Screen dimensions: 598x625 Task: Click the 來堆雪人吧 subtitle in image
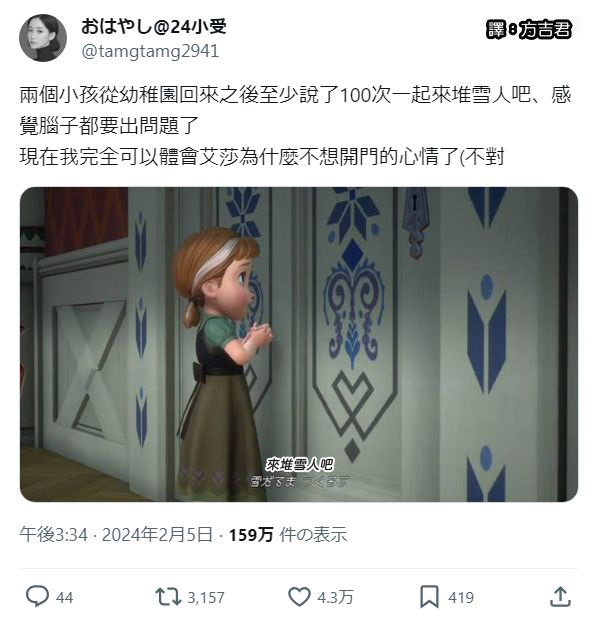(x=299, y=464)
